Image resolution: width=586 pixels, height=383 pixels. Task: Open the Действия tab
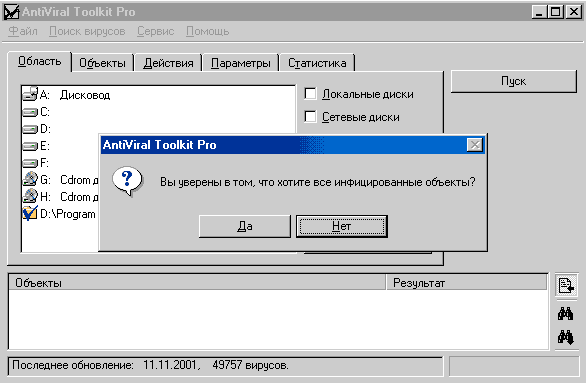click(169, 63)
